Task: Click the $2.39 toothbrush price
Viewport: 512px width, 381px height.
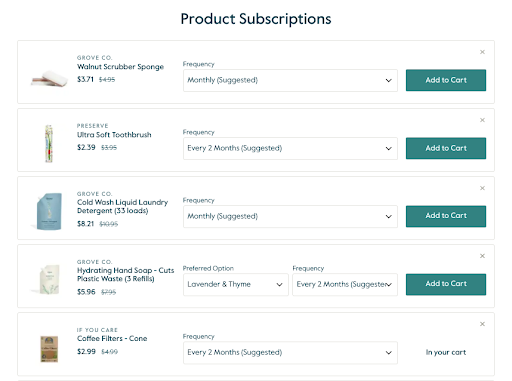Action: [x=86, y=147]
